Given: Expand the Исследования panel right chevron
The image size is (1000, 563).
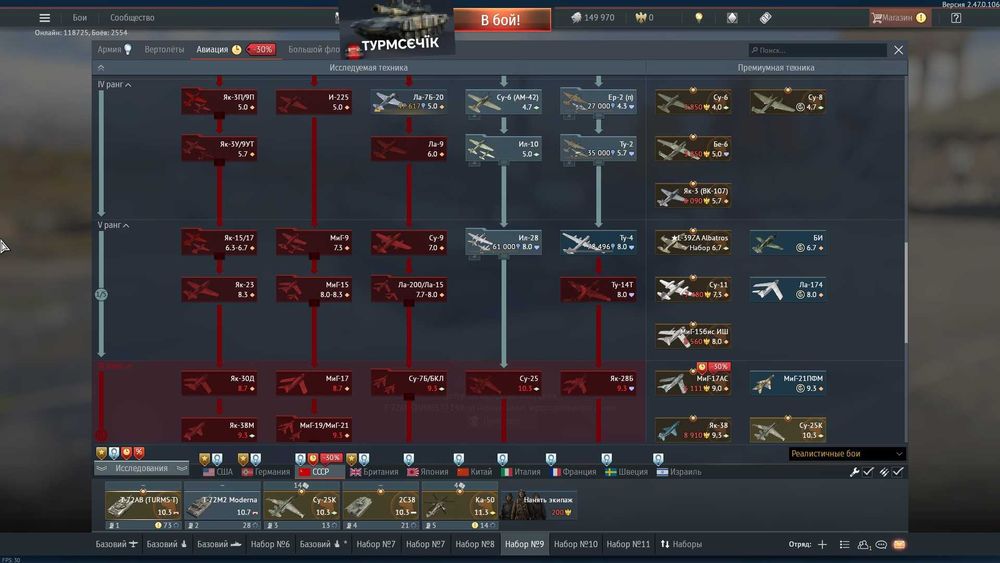Looking at the screenshot, I should point(182,469).
